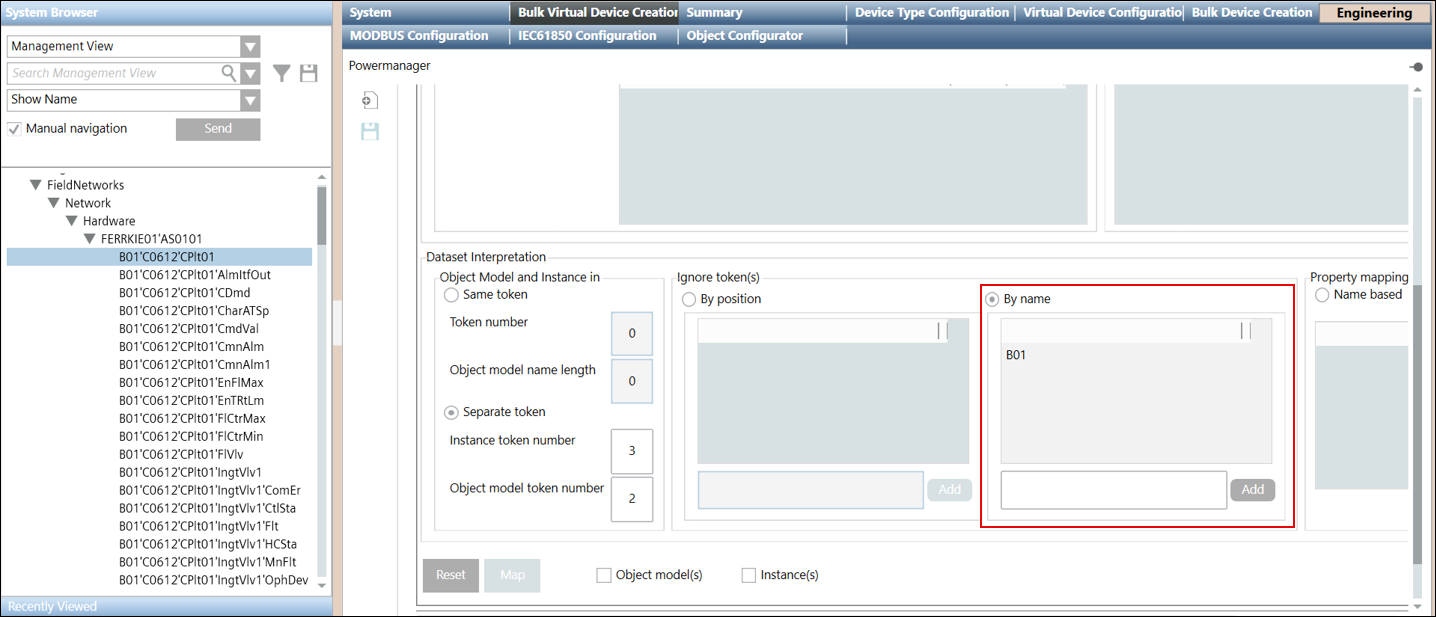
Task: Enable the Object model(s) checkbox
Action: 603,575
